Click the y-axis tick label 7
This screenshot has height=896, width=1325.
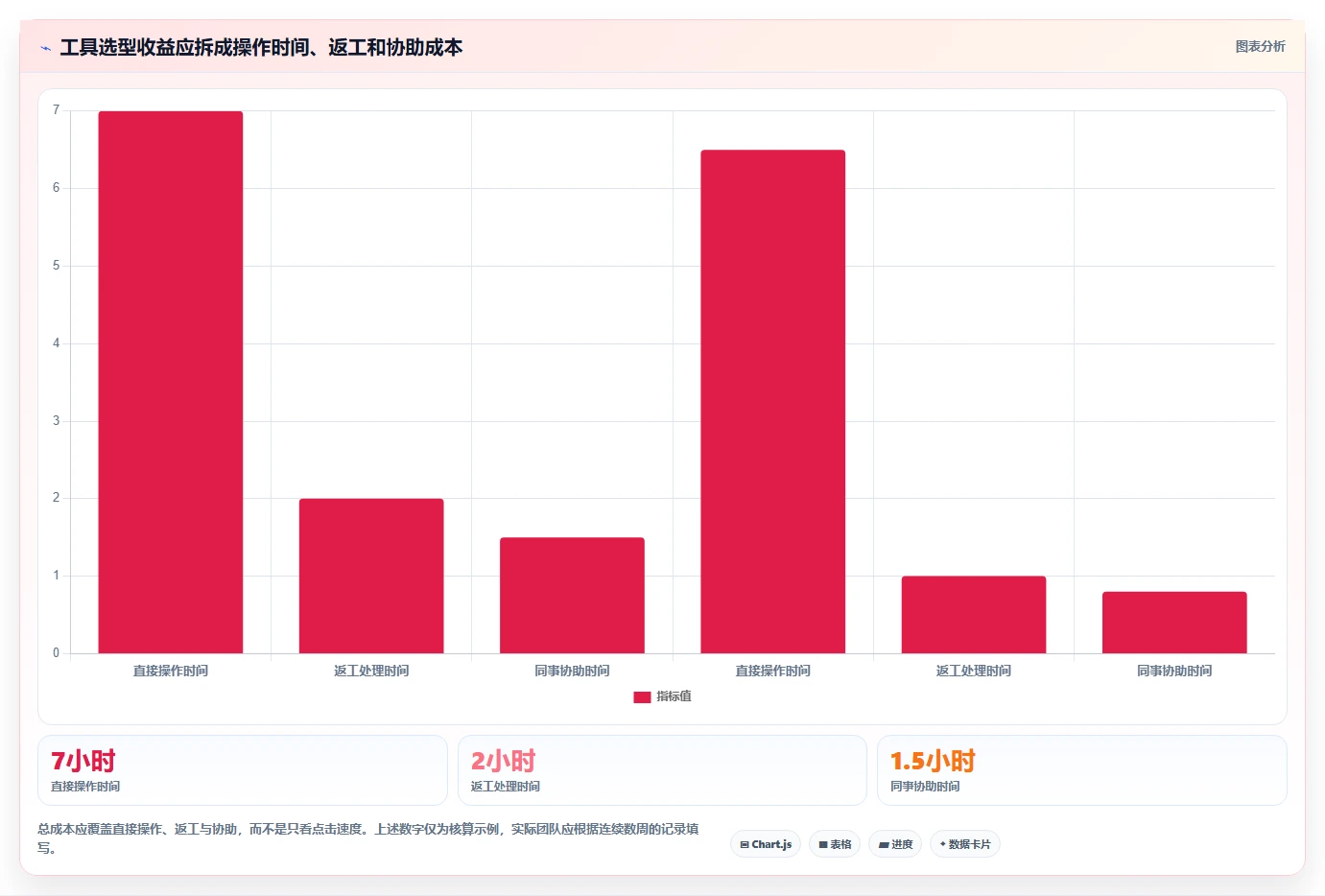pyautogui.click(x=56, y=110)
